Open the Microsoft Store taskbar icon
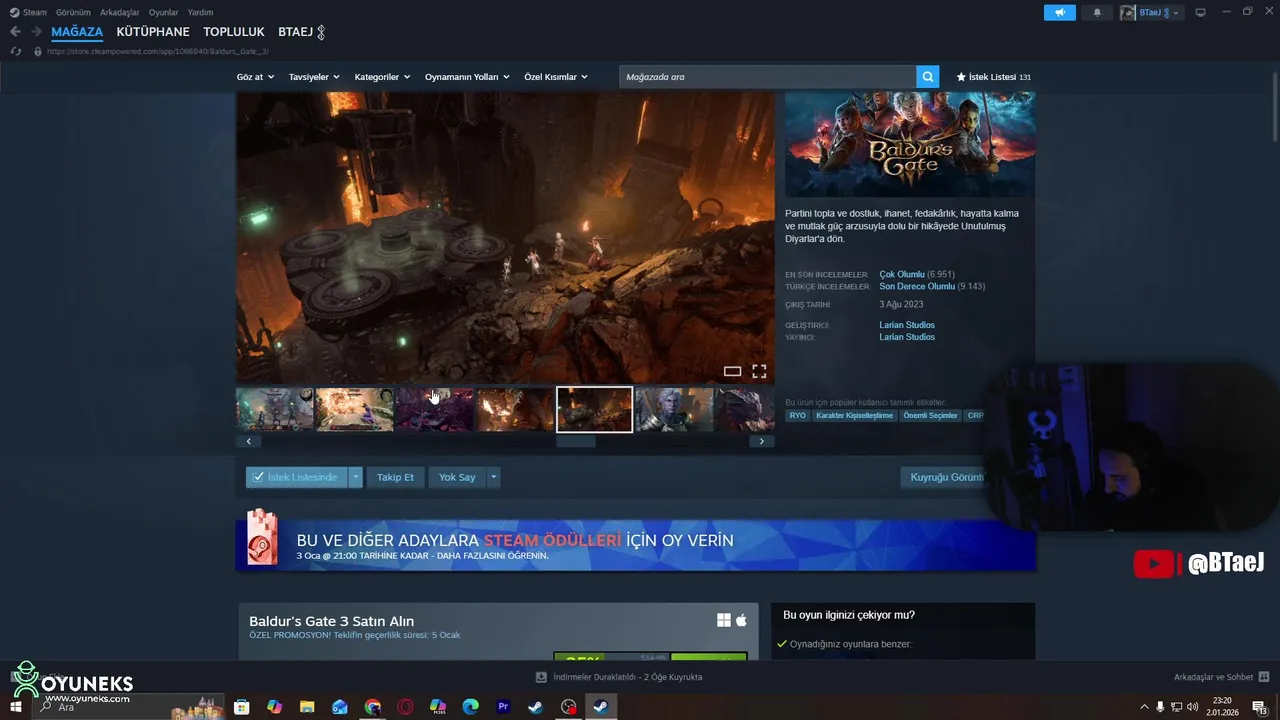The width and height of the screenshot is (1280, 720). [x=241, y=707]
